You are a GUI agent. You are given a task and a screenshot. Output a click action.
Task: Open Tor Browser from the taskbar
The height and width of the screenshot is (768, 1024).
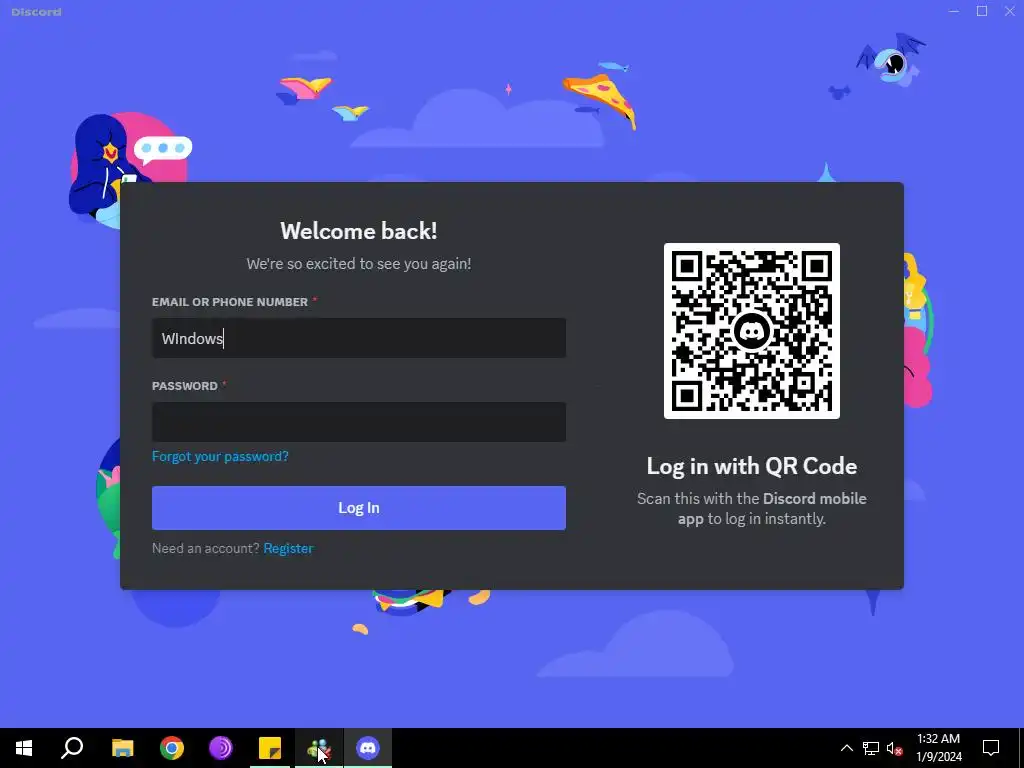click(x=221, y=748)
